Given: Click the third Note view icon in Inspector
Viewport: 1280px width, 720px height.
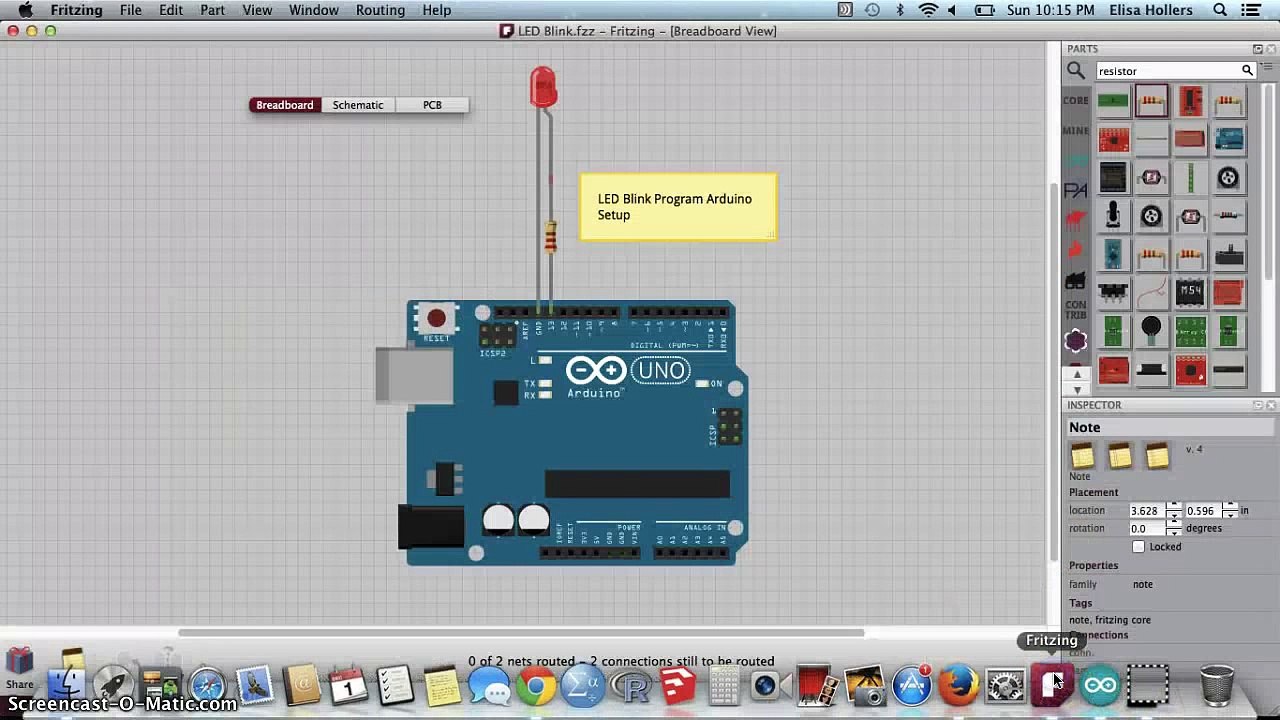Looking at the screenshot, I should click(1157, 457).
